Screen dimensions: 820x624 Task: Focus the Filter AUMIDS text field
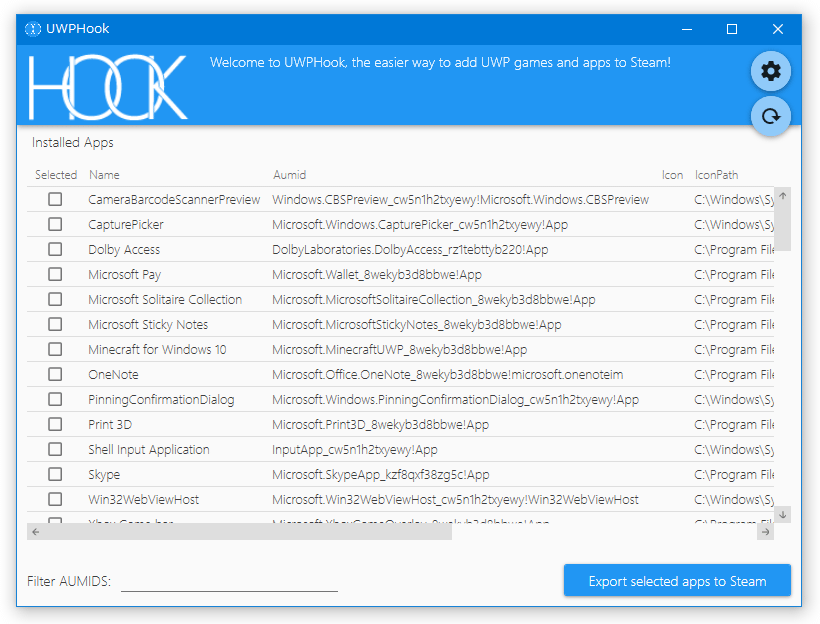click(x=229, y=582)
